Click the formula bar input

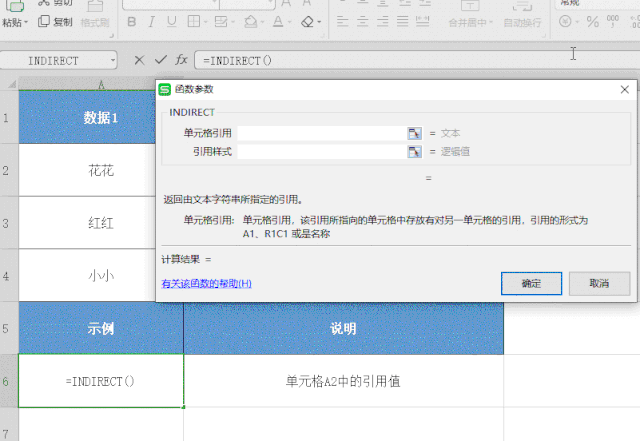(417, 60)
